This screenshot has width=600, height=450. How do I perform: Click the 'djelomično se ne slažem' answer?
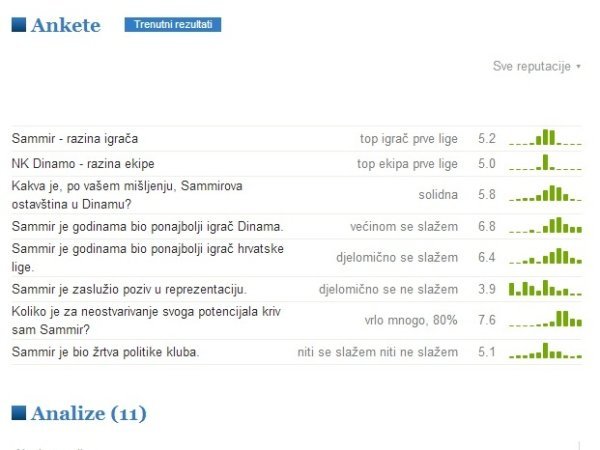coord(388,289)
